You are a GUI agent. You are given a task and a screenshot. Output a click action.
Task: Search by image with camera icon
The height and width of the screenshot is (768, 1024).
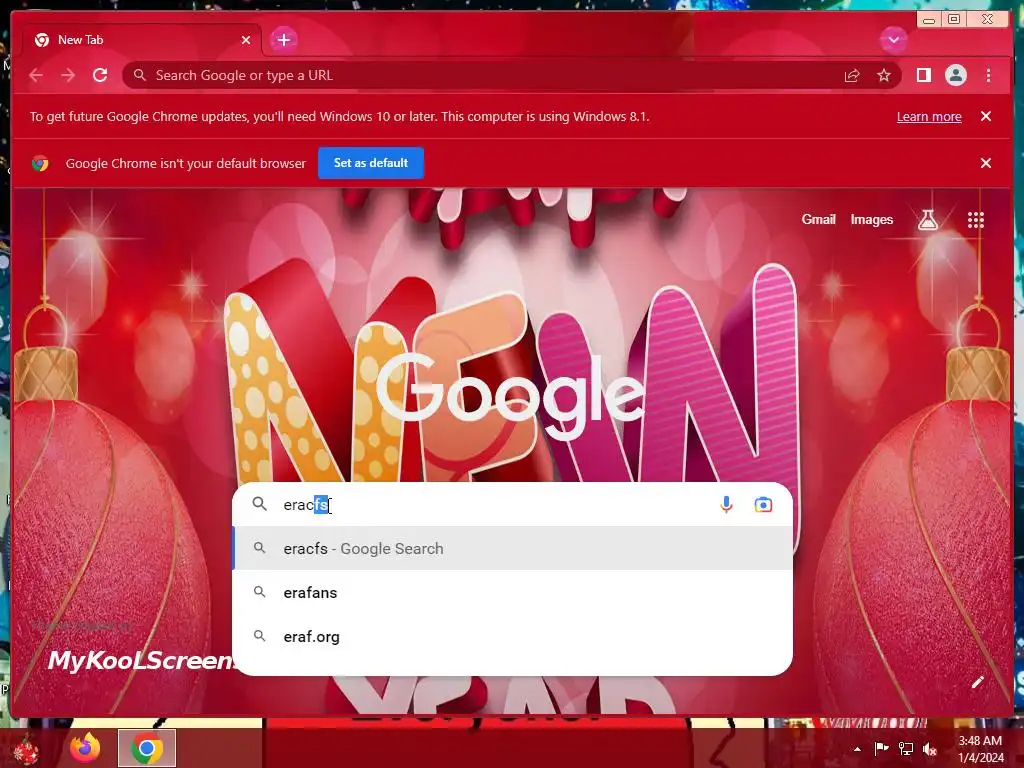[x=763, y=505]
